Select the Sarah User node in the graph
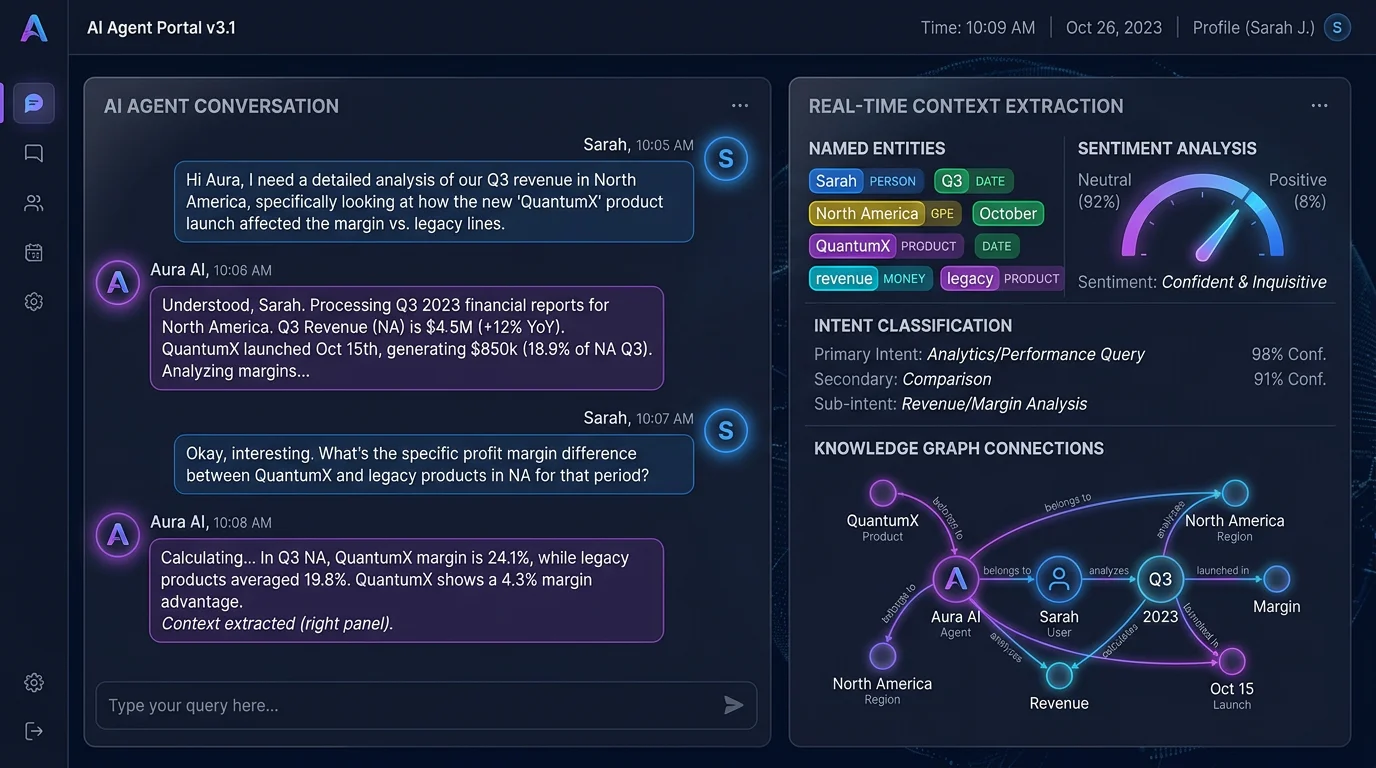Viewport: 1376px width, 768px height. coord(1058,578)
